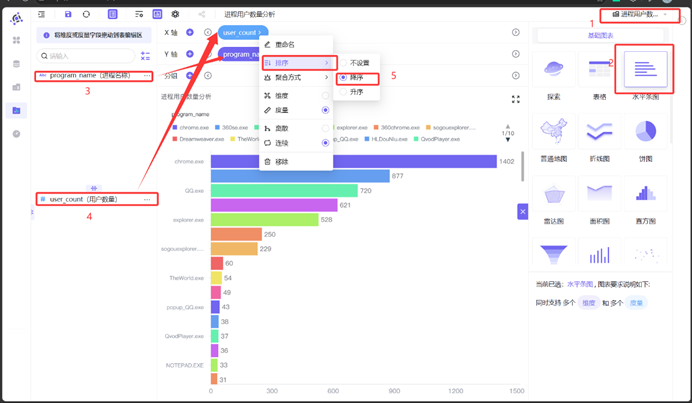Click the program_name pill on Y轴

(240, 54)
